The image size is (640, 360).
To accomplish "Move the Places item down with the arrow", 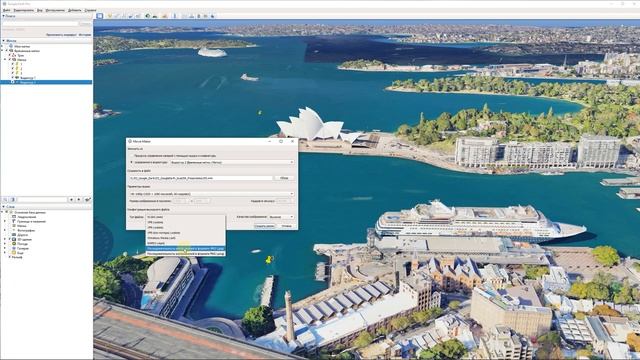I will (79, 200).
